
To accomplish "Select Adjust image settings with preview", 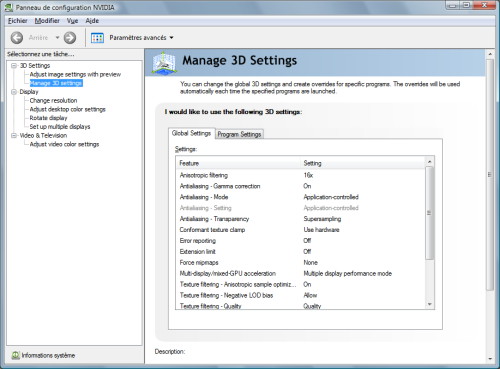I will [75, 74].
